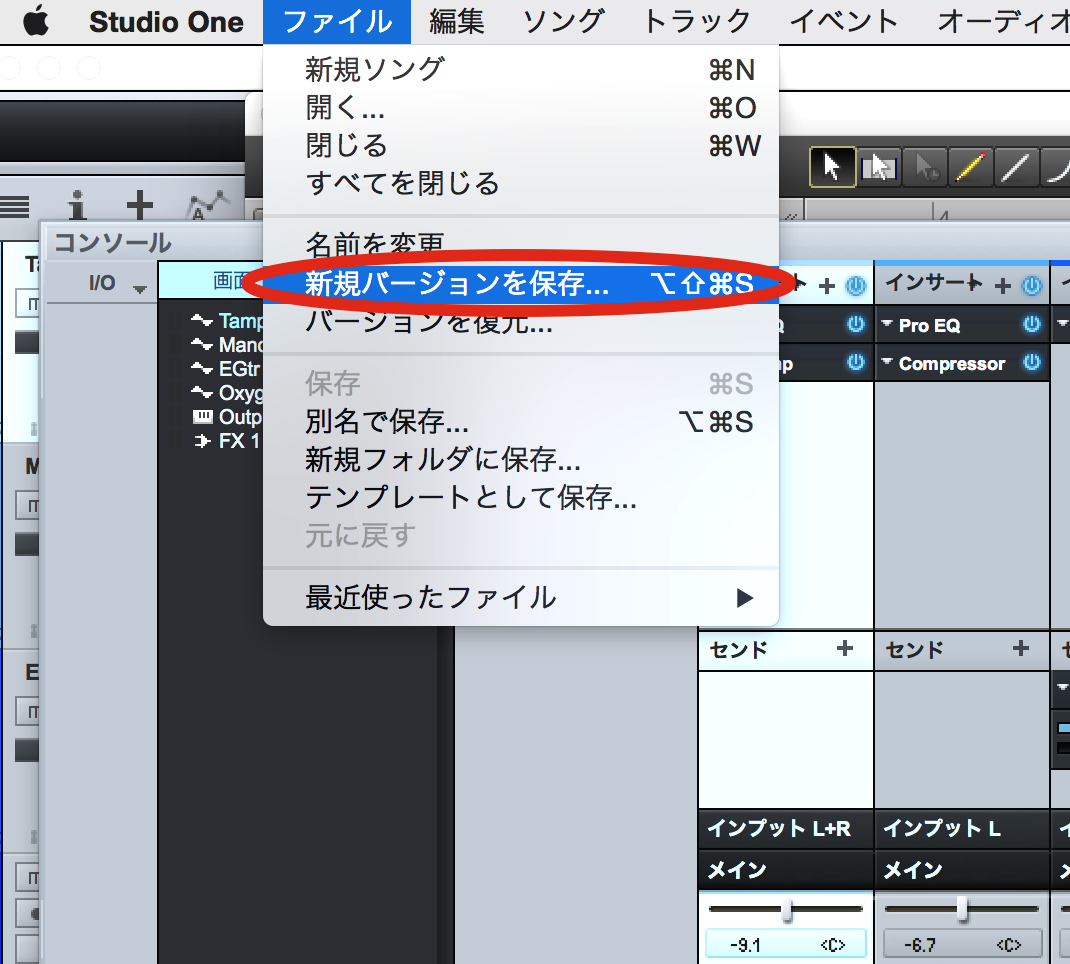Choose 新規フォルダに保存... menu item
Image resolution: width=1070 pixels, height=964 pixels.
point(521,460)
